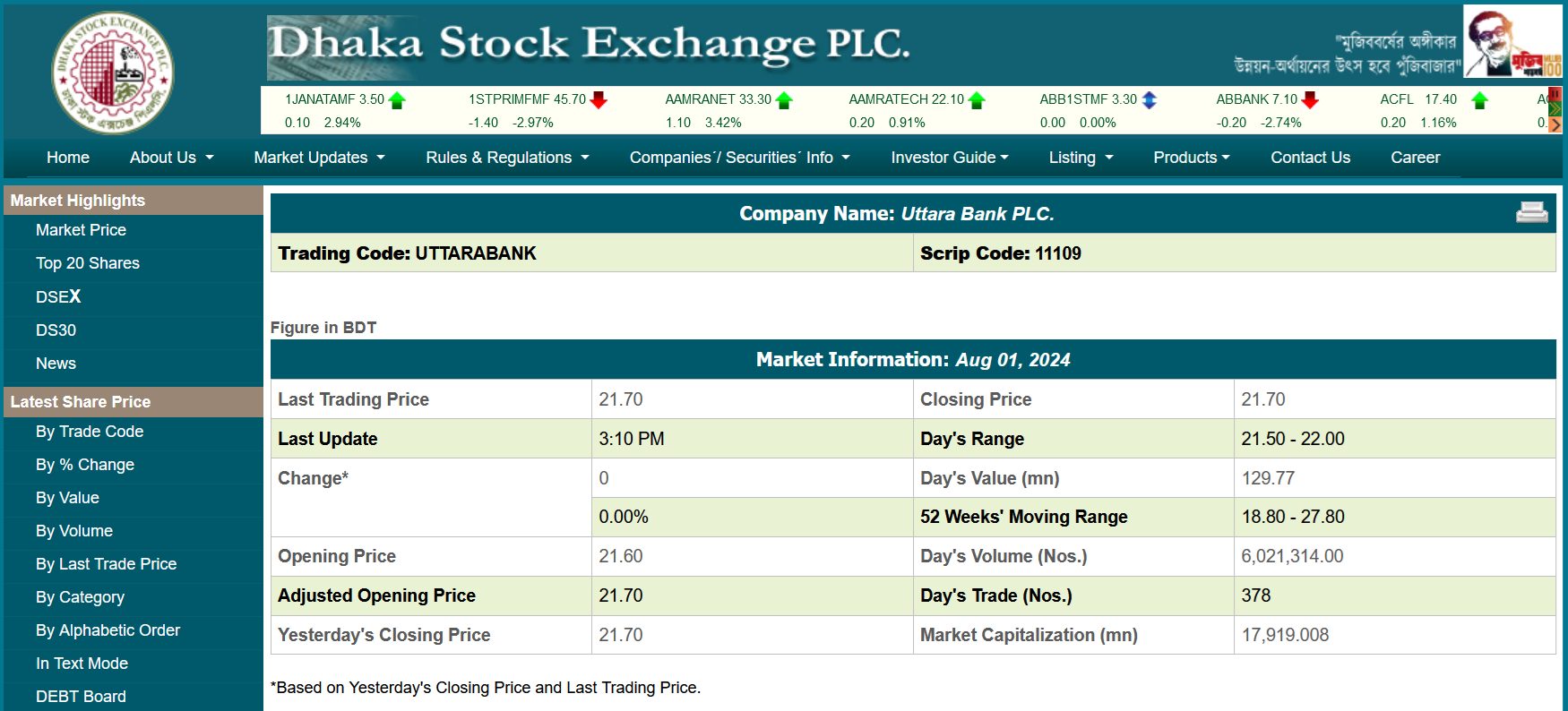Click the Market Information Aug 01, 2024 heading
1568x711 pixels.
pos(913,360)
